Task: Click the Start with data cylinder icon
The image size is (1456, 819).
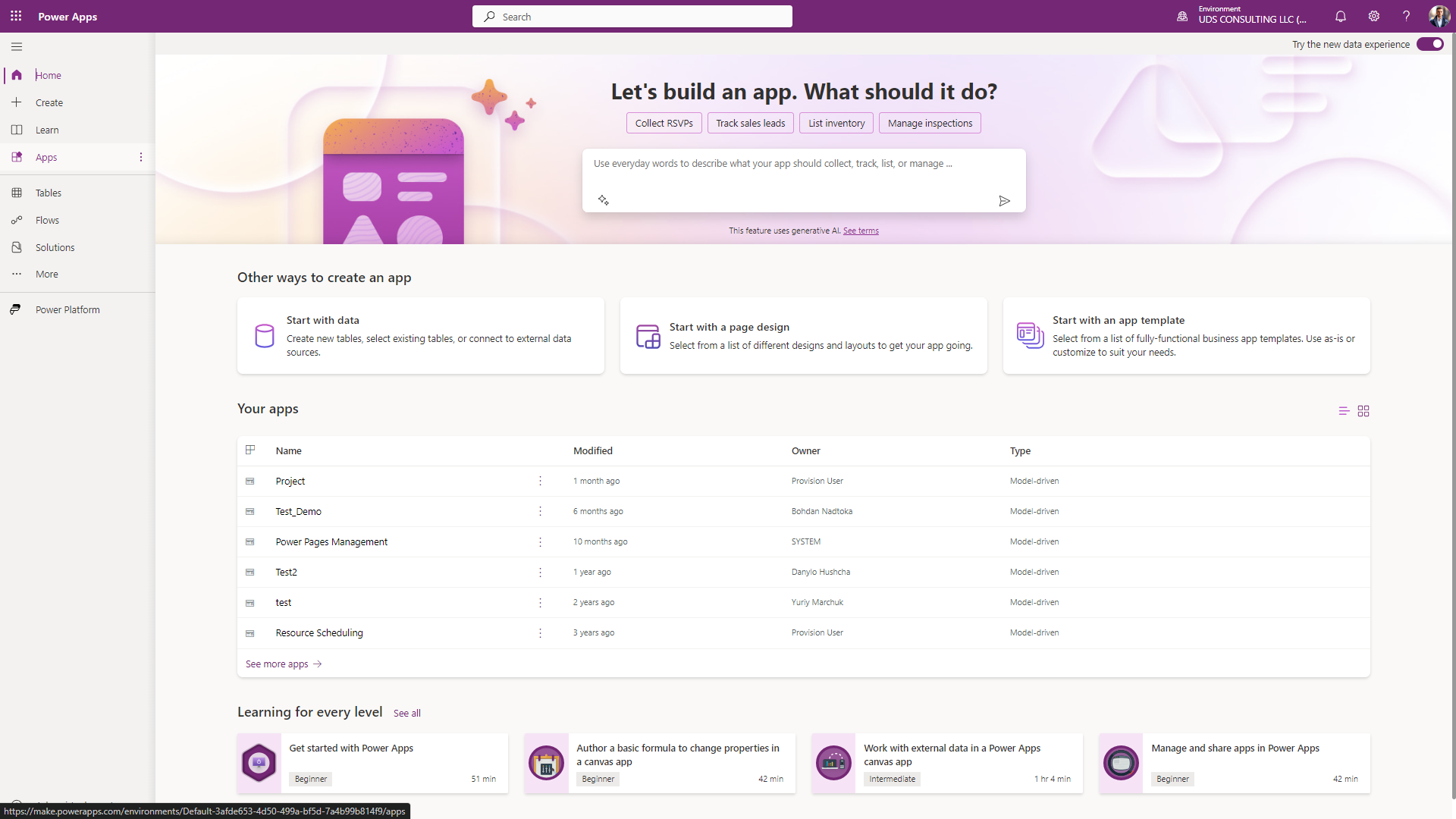Action: click(265, 336)
